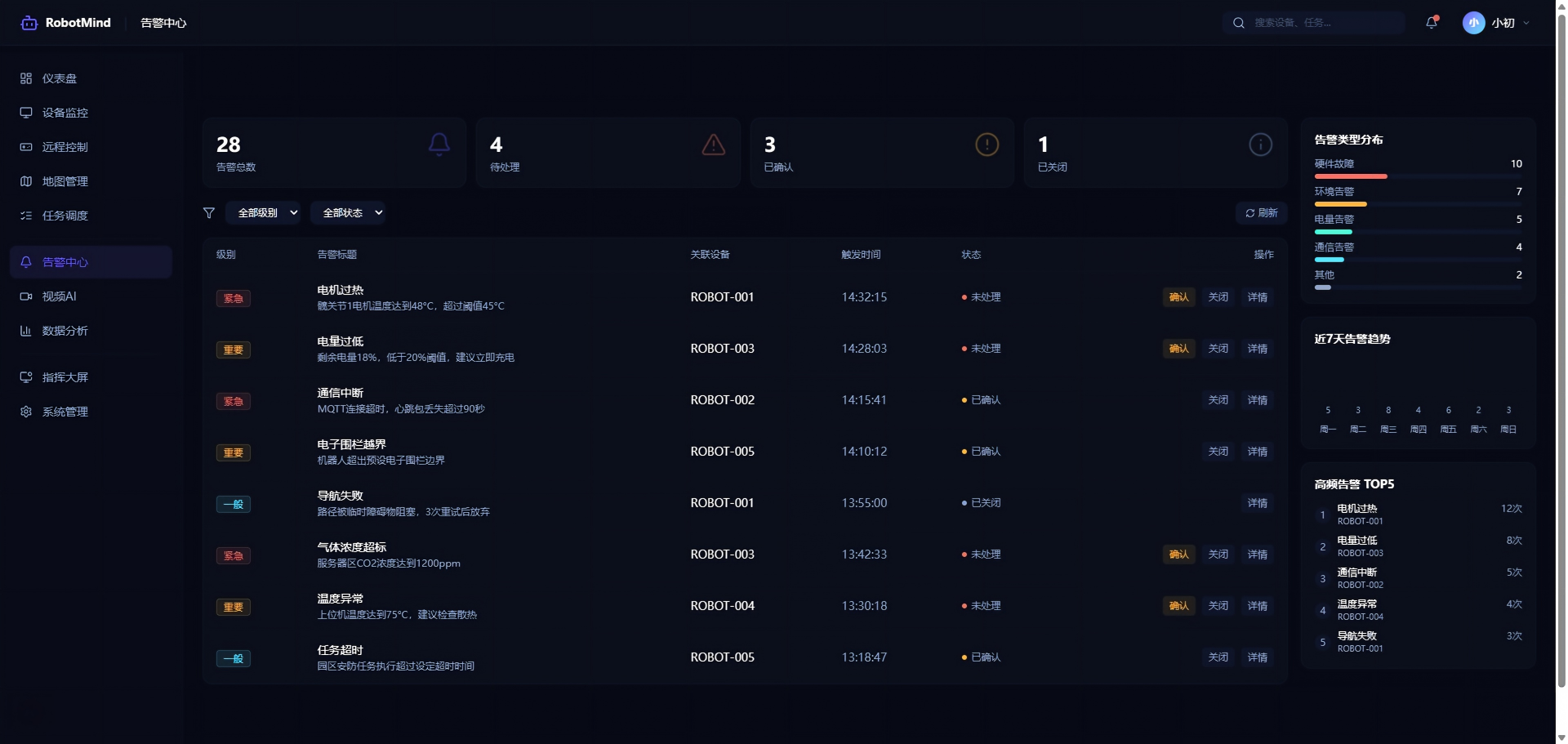Click the ROBOT-004 device cell
1568x744 pixels.
coord(723,606)
